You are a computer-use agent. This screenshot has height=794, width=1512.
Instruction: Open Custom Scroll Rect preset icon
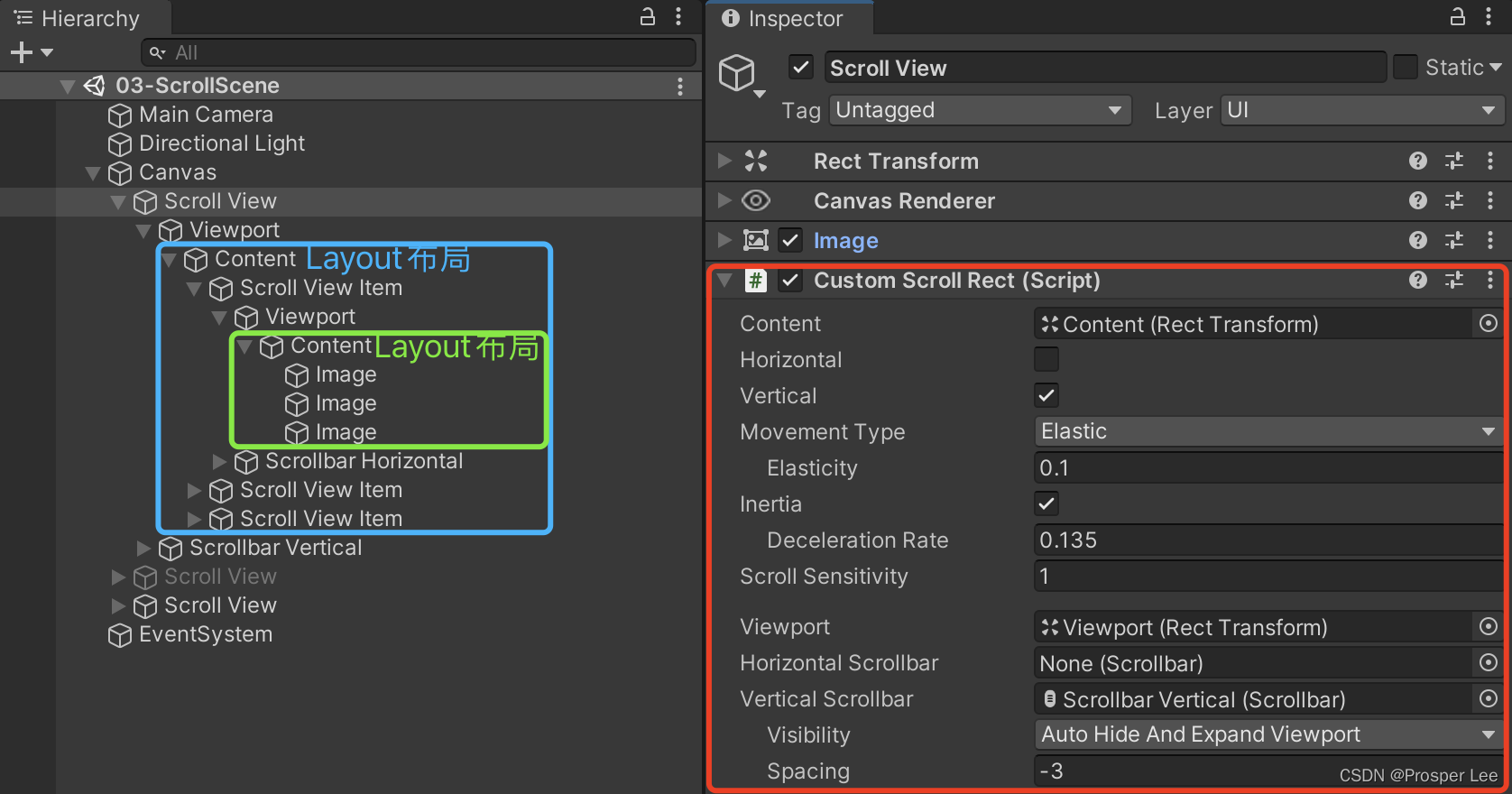(x=1454, y=280)
